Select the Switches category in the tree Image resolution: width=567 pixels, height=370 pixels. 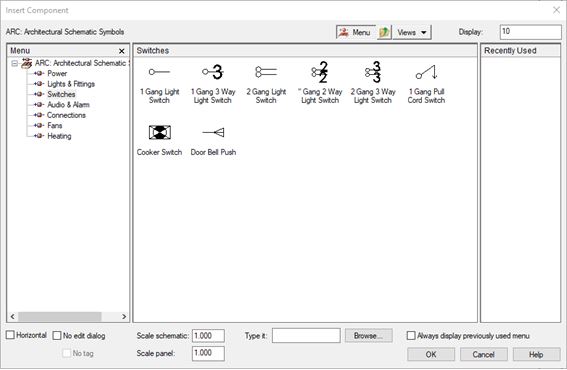coord(61,94)
